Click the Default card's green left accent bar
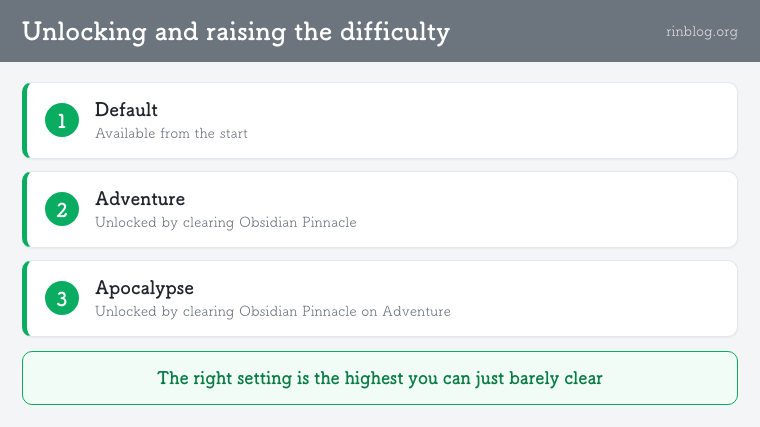Viewport: 760px width, 427px height. (x=25, y=120)
